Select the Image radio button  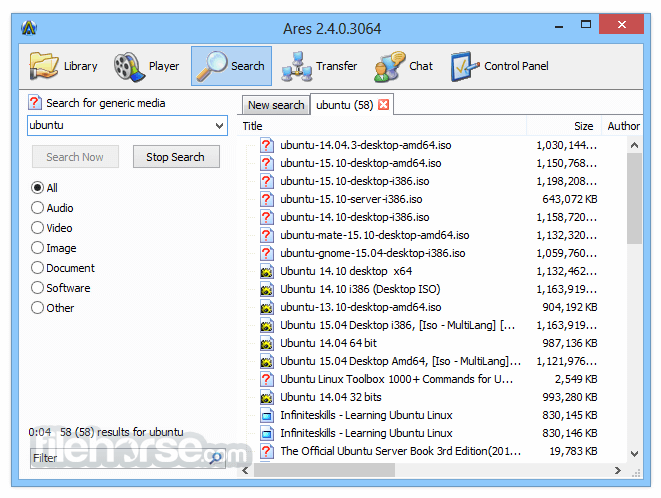point(38,248)
